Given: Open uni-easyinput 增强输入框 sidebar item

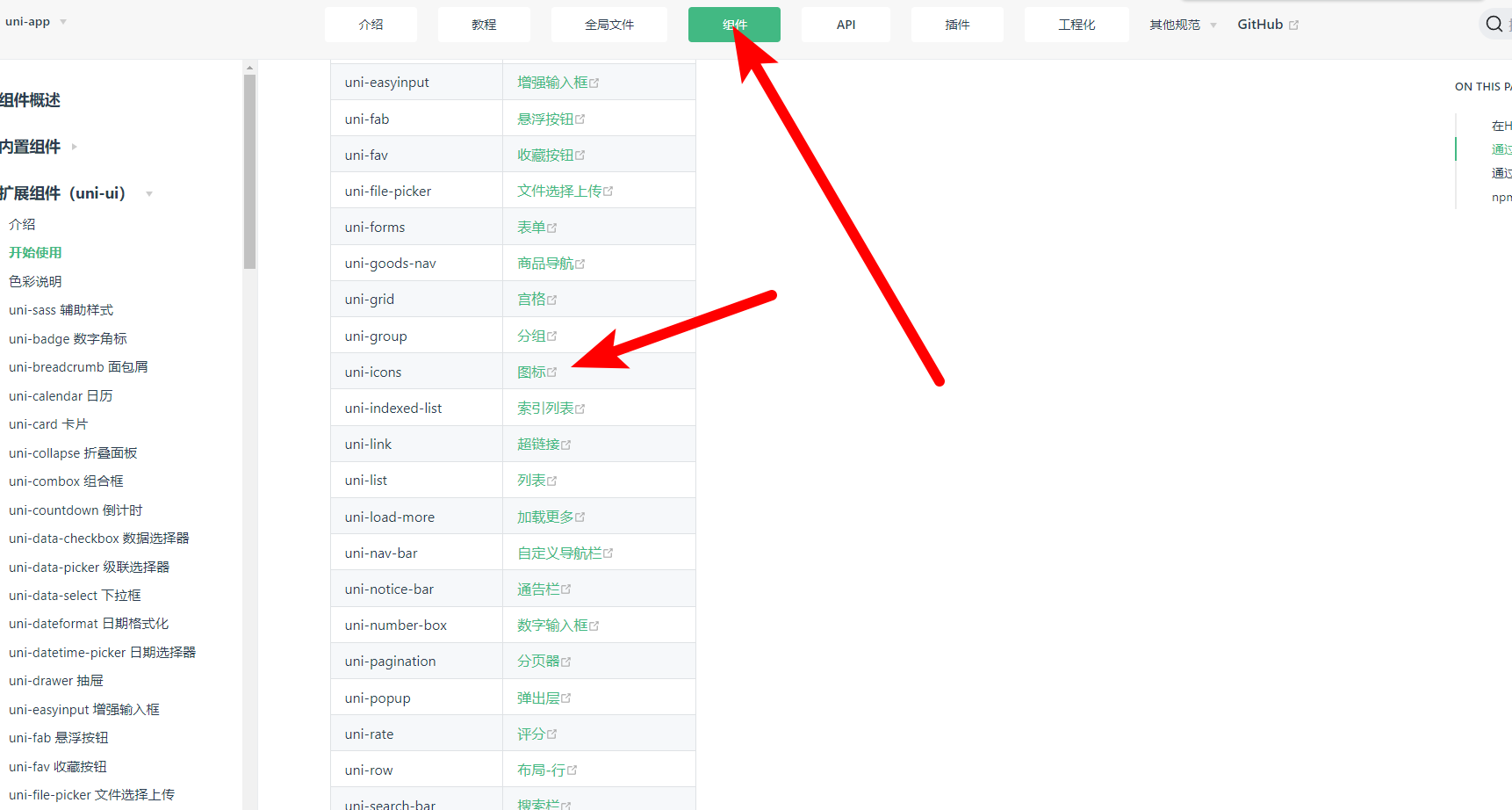Looking at the screenshot, I should pyautogui.click(x=84, y=709).
